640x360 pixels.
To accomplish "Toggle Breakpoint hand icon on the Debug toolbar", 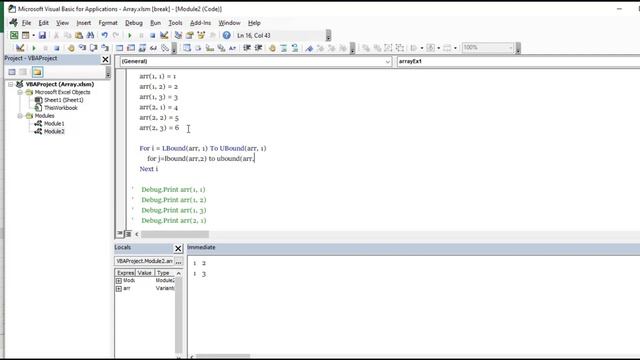I will click(71, 48).
